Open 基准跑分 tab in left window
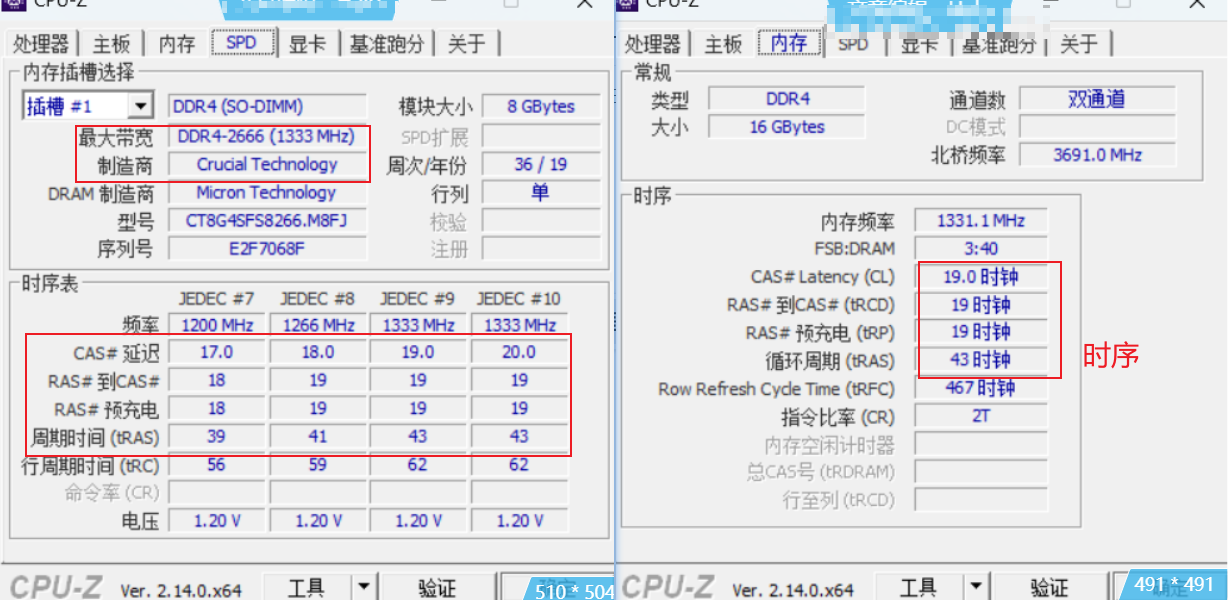This screenshot has width=1228, height=600. tap(387, 44)
